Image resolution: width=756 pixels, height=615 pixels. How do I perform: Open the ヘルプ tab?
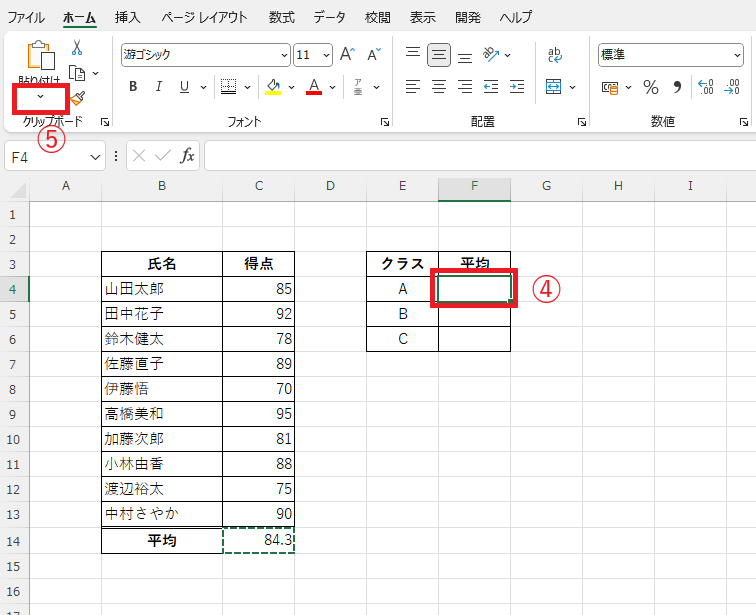pos(516,17)
